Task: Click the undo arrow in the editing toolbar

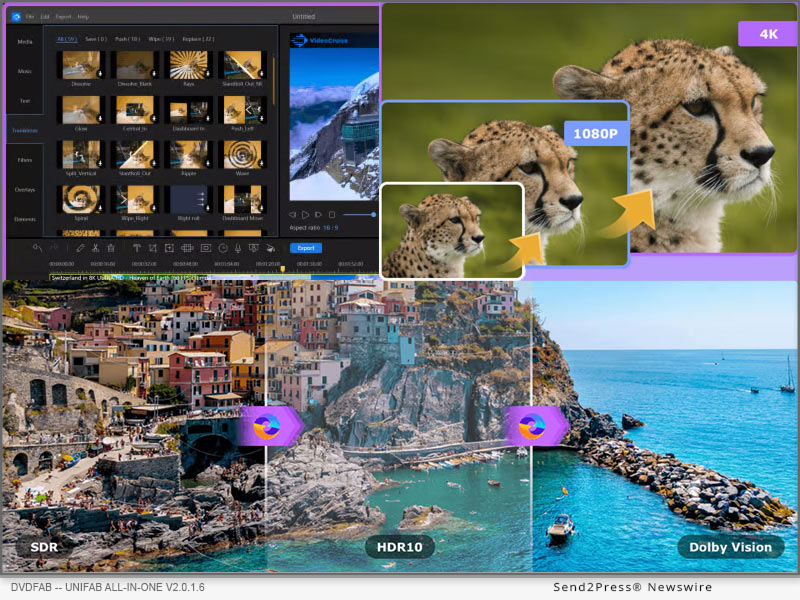Action: 37,248
